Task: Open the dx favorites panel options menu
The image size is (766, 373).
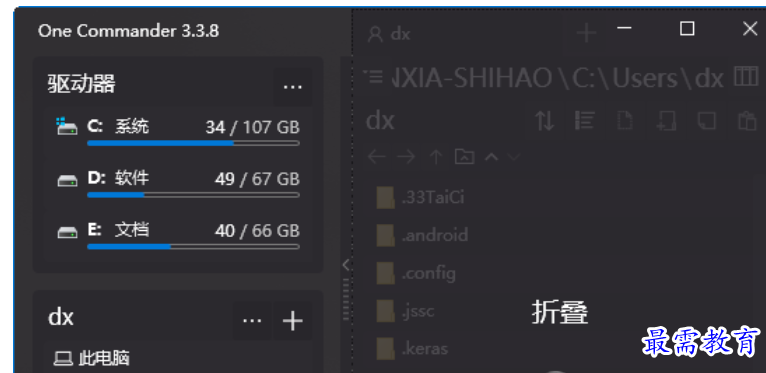Action: tap(252, 321)
